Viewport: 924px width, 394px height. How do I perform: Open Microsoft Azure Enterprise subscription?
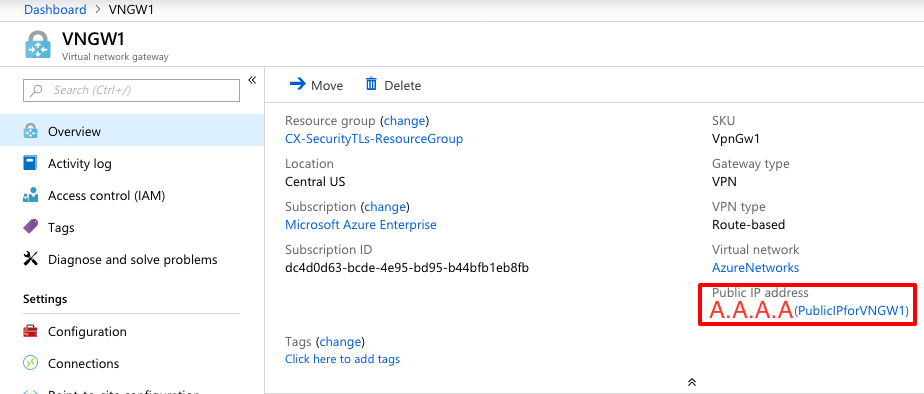click(x=361, y=225)
